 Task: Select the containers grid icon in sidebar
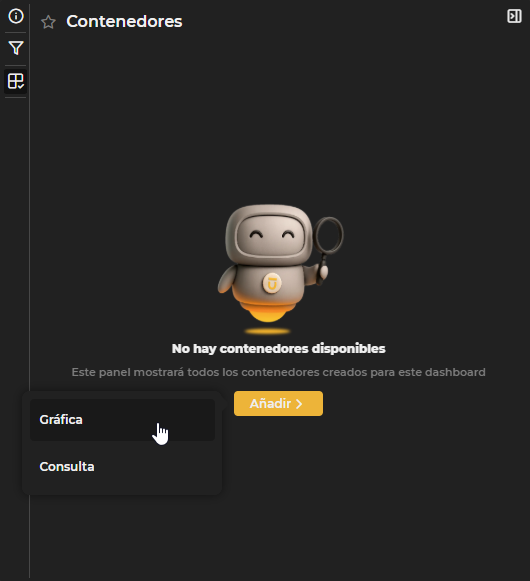16,81
